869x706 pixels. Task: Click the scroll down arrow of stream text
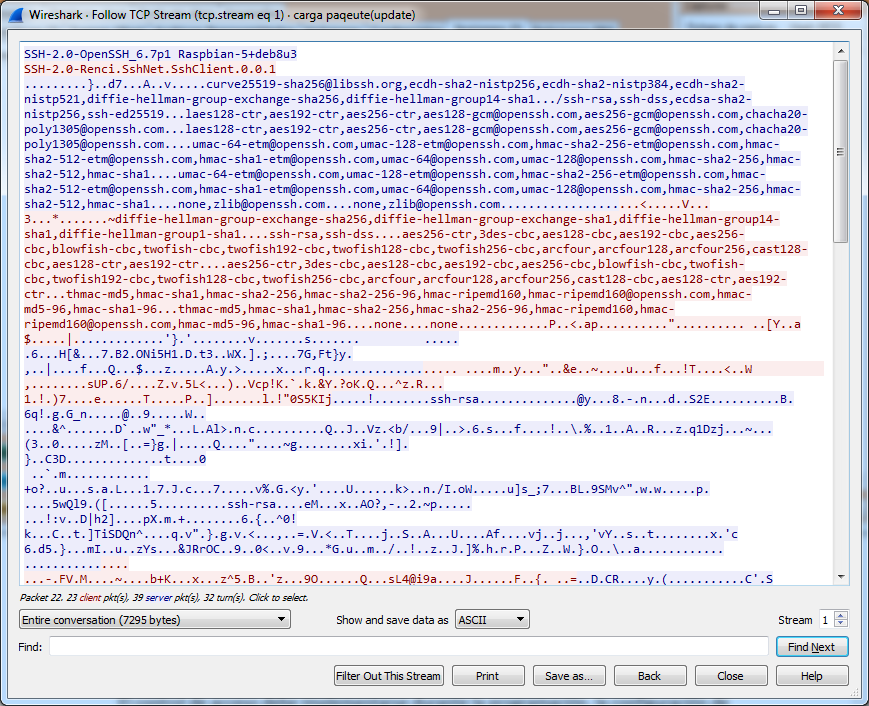pyautogui.click(x=840, y=576)
